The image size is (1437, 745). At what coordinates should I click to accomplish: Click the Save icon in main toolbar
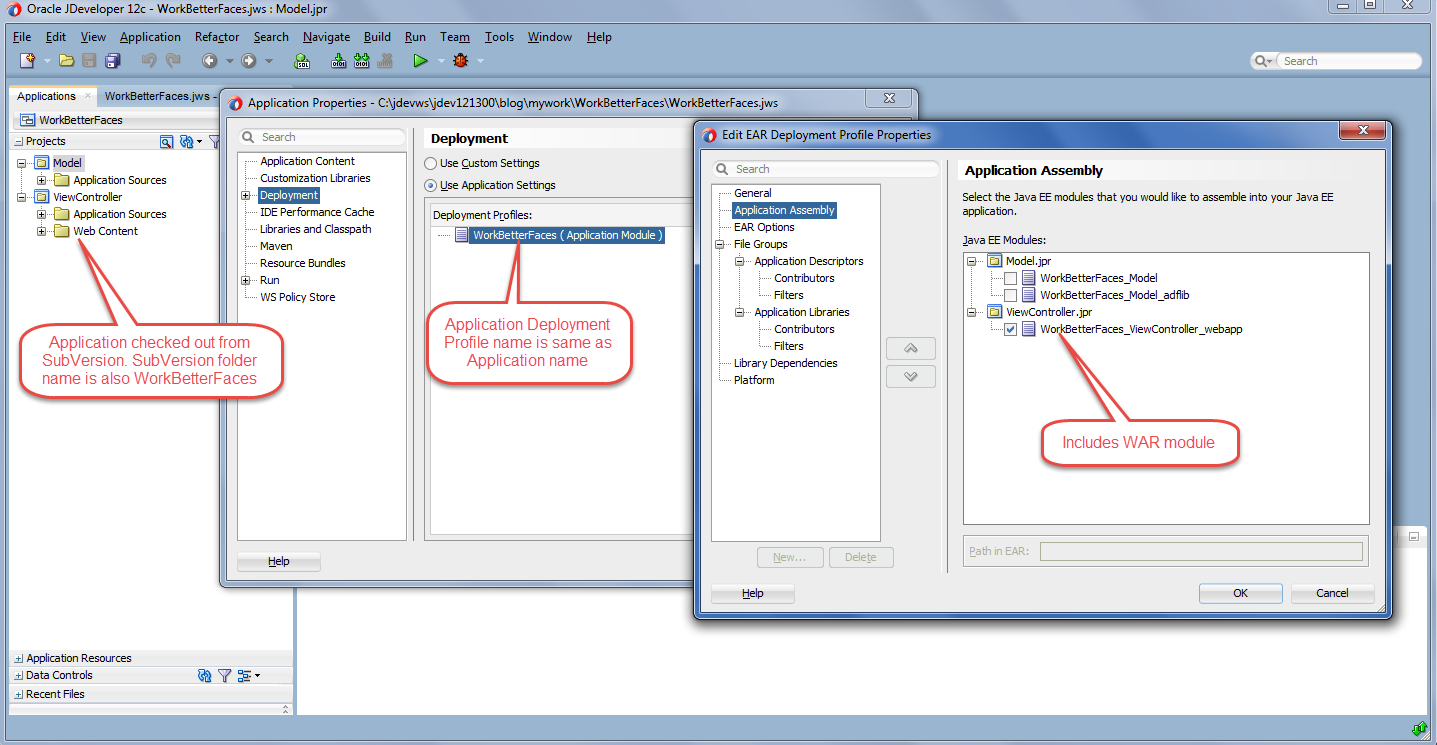click(x=89, y=61)
